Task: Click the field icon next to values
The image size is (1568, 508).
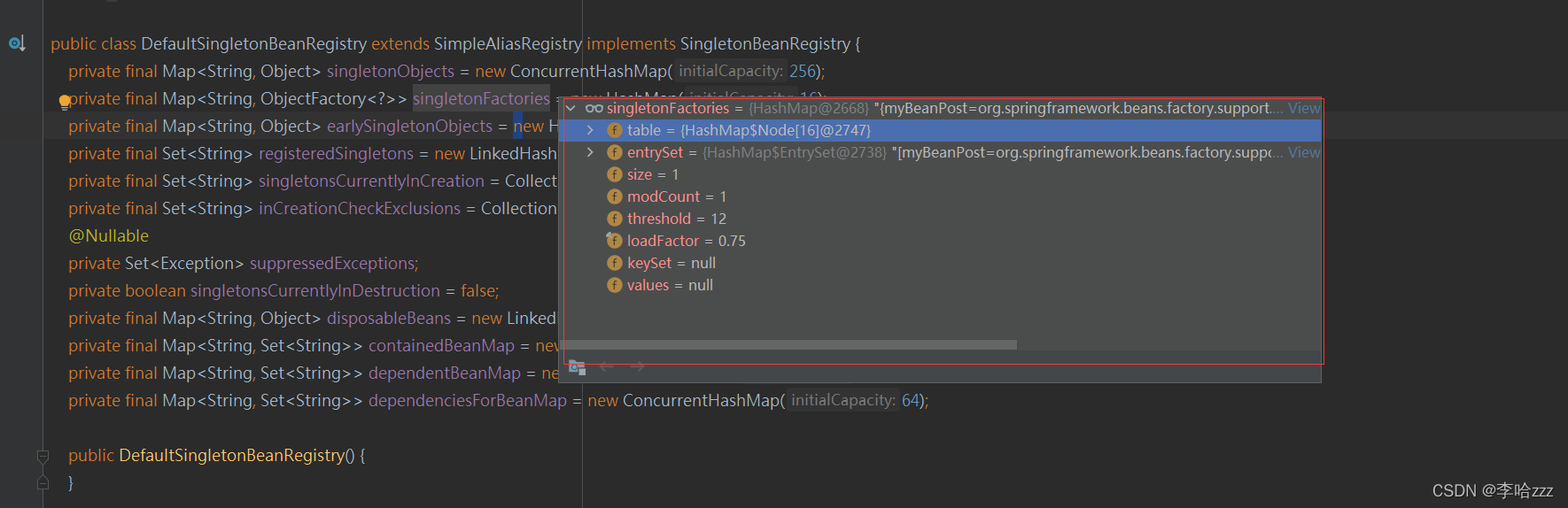Action: click(615, 285)
